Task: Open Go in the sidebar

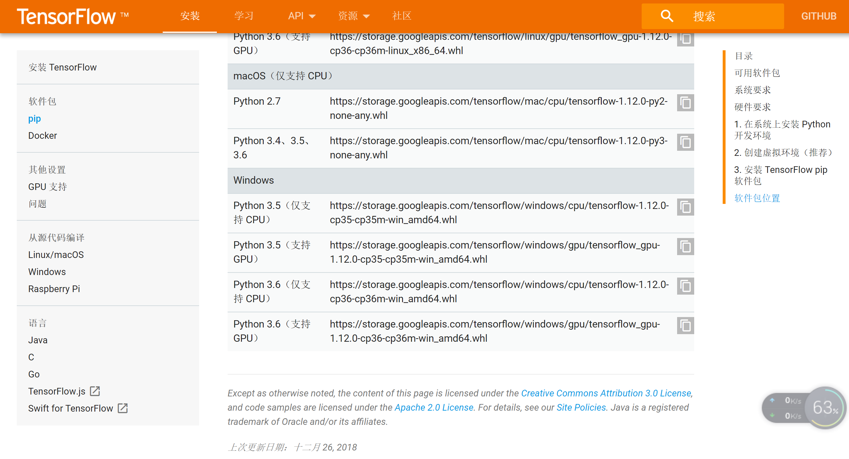Action: tap(34, 374)
